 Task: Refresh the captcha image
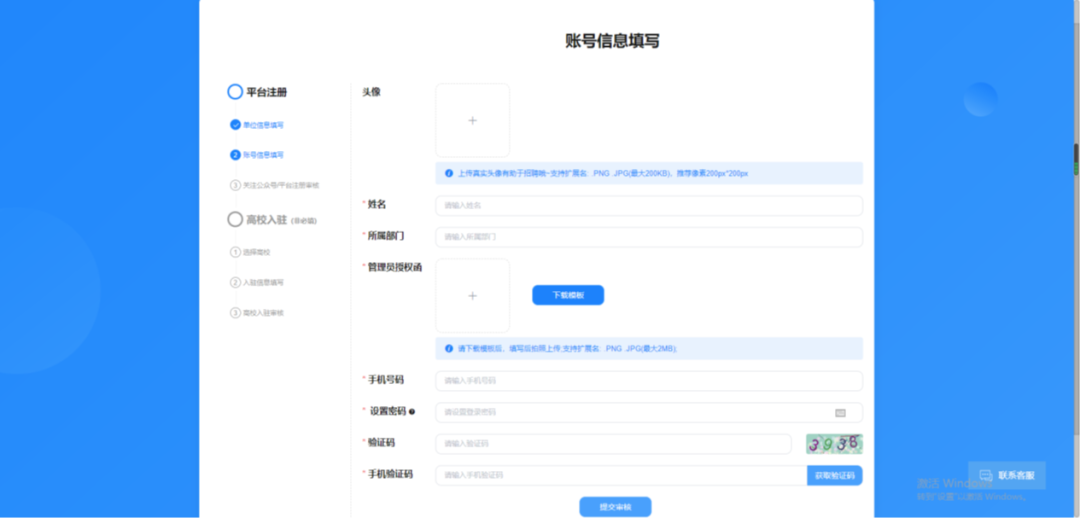coord(834,444)
